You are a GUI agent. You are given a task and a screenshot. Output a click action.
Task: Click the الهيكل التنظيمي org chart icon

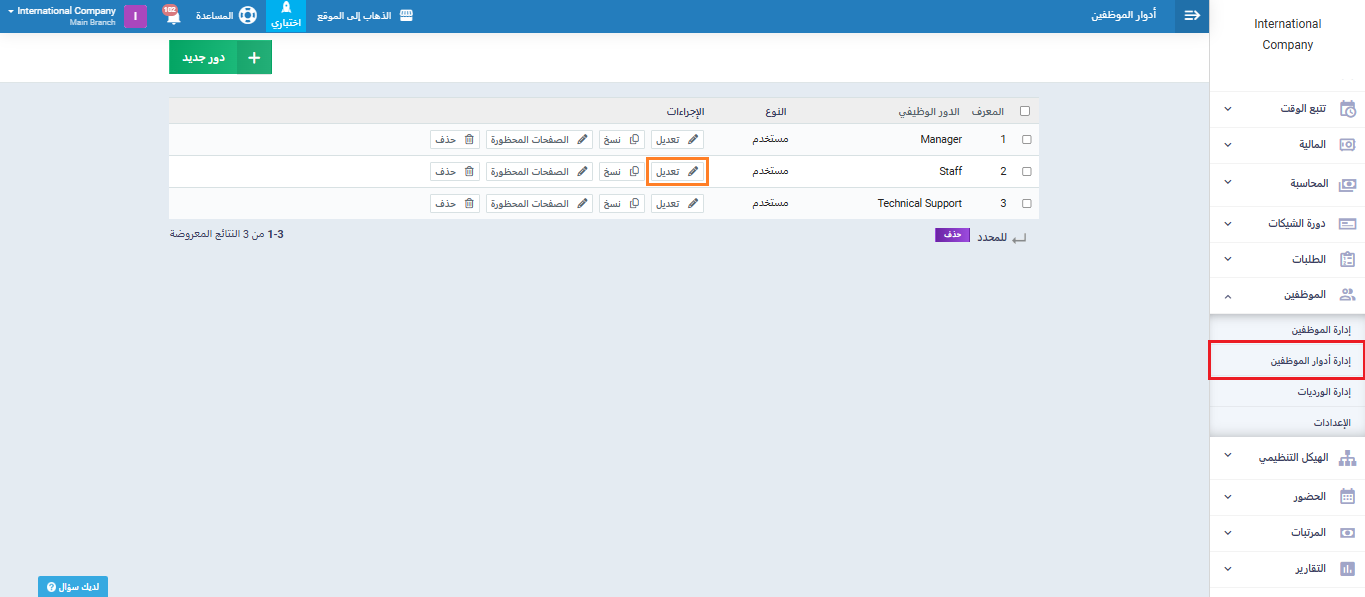1347,458
